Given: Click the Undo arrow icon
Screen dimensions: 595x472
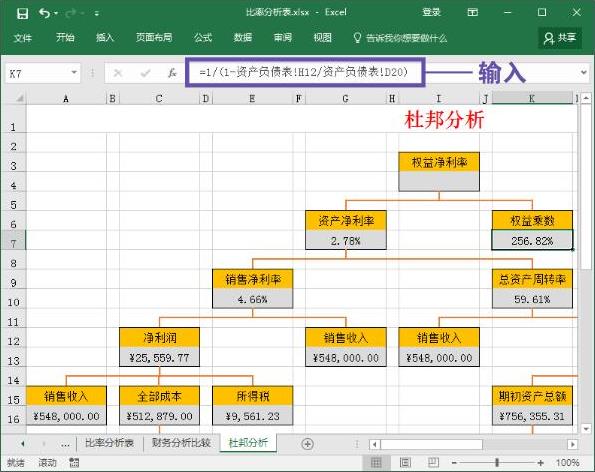Looking at the screenshot, I should (44, 14).
